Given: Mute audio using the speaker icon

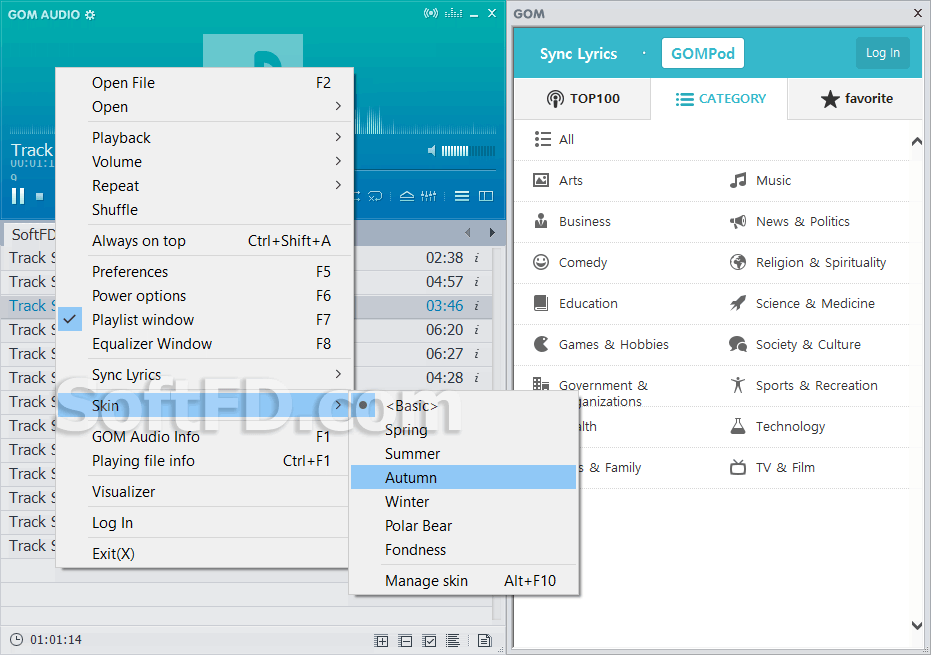Looking at the screenshot, I should click(432, 151).
